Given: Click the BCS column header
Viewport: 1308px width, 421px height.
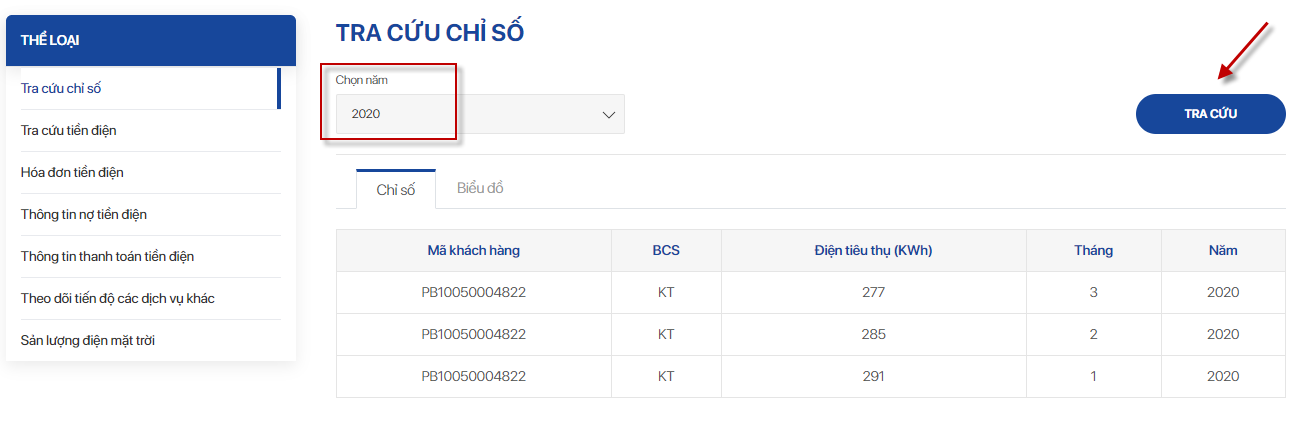Looking at the screenshot, I should [666, 251].
